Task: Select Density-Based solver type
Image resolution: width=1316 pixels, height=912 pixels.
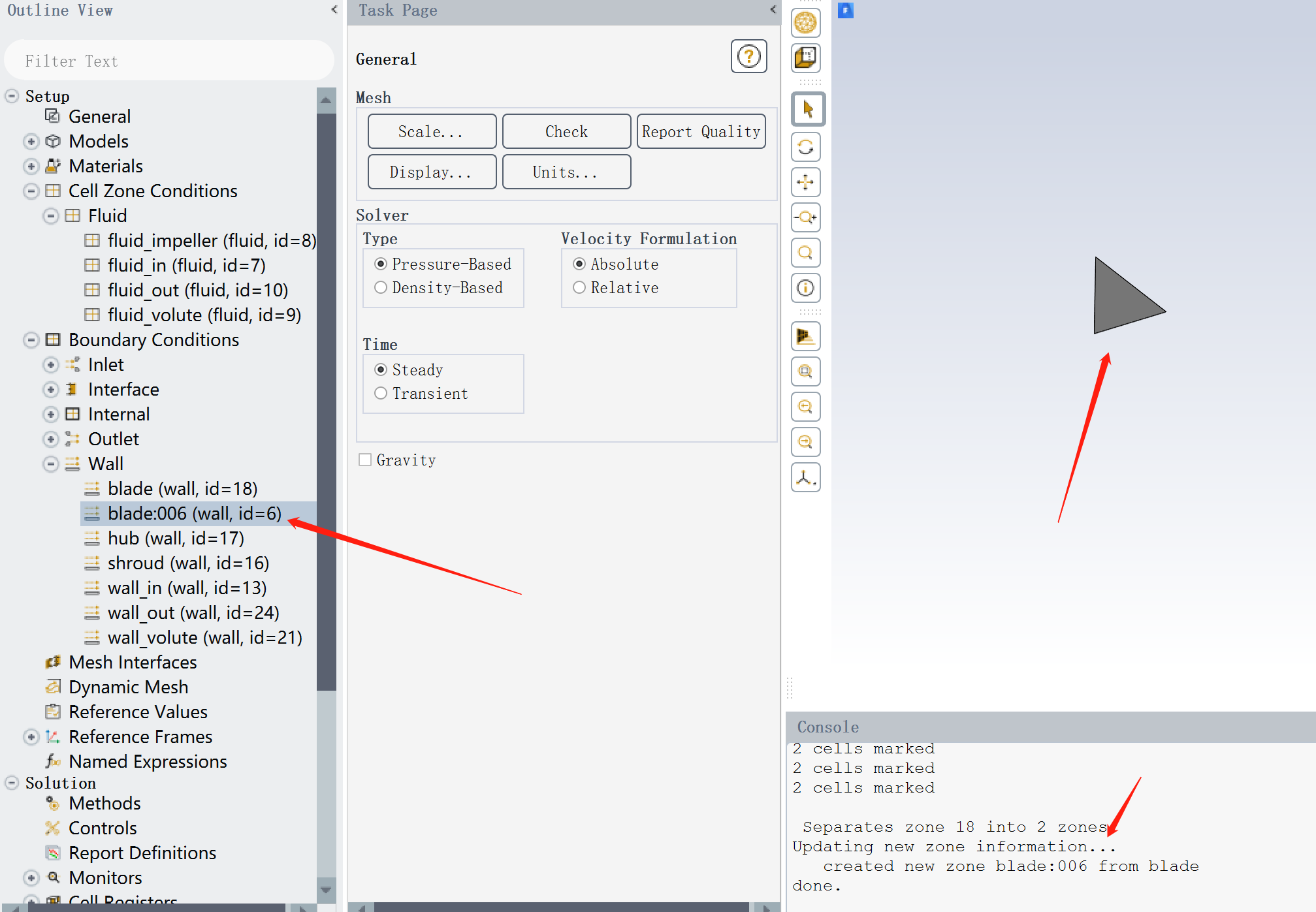Action: (x=381, y=288)
